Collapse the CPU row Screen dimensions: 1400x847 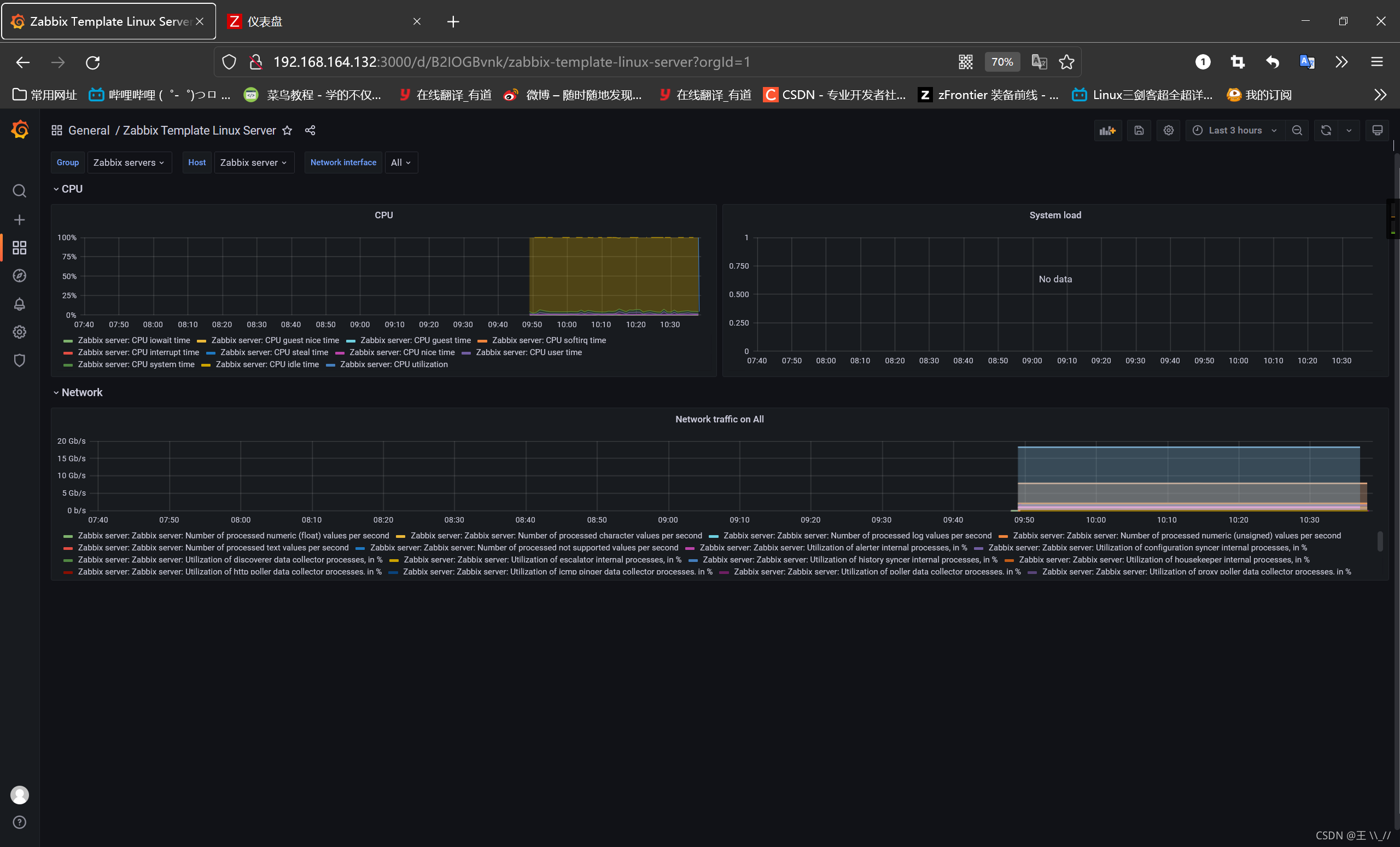tap(68, 189)
